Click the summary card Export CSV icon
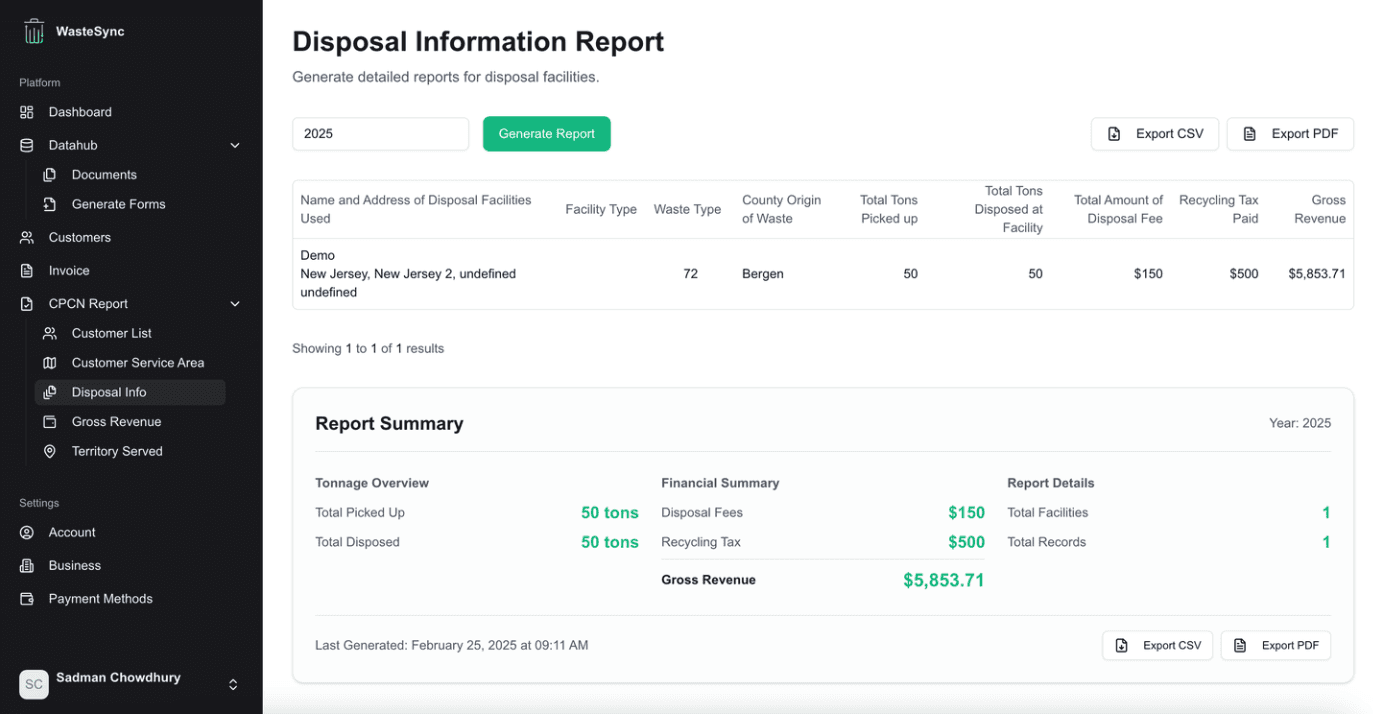This screenshot has width=1373, height=714. coord(1122,645)
